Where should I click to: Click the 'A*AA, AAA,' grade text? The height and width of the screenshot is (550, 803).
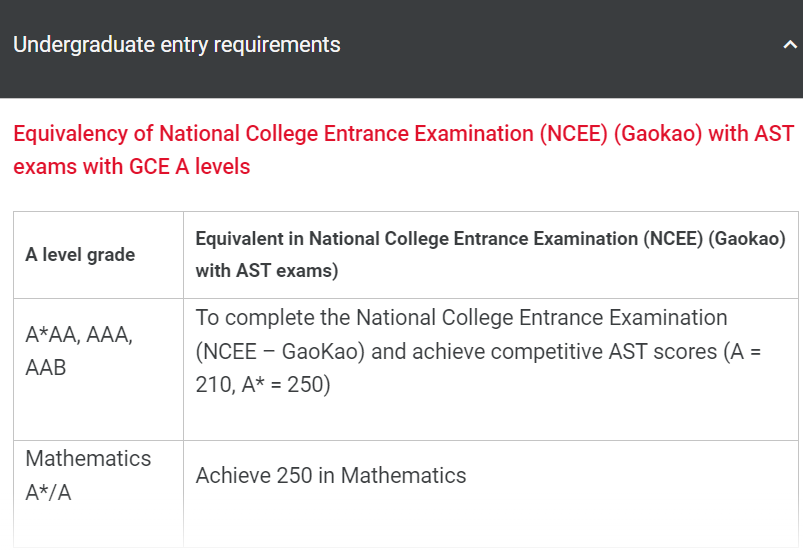(79, 335)
